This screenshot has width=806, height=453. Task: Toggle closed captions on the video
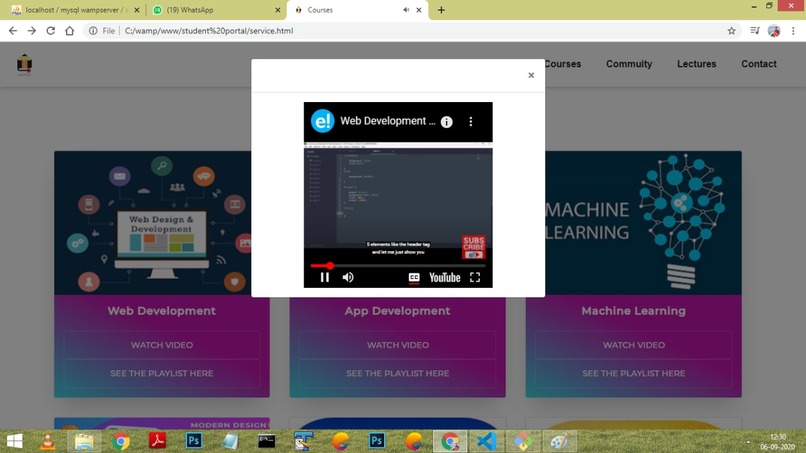click(x=414, y=278)
